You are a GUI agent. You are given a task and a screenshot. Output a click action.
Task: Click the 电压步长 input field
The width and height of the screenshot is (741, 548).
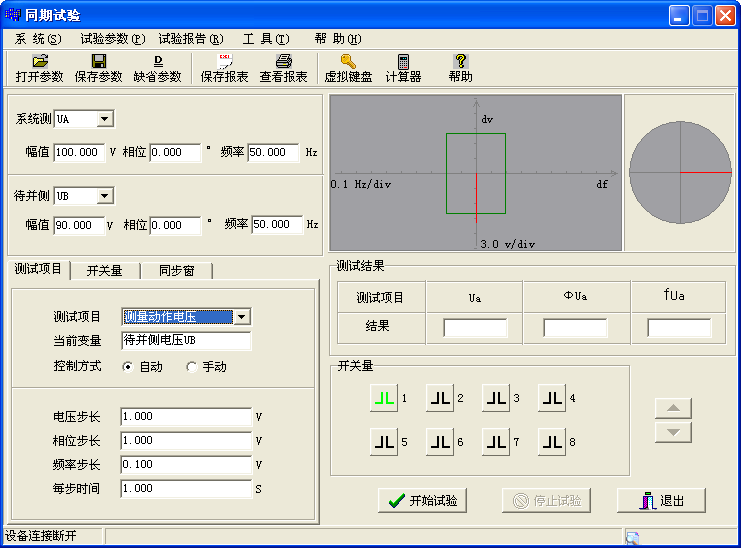[x=185, y=416]
